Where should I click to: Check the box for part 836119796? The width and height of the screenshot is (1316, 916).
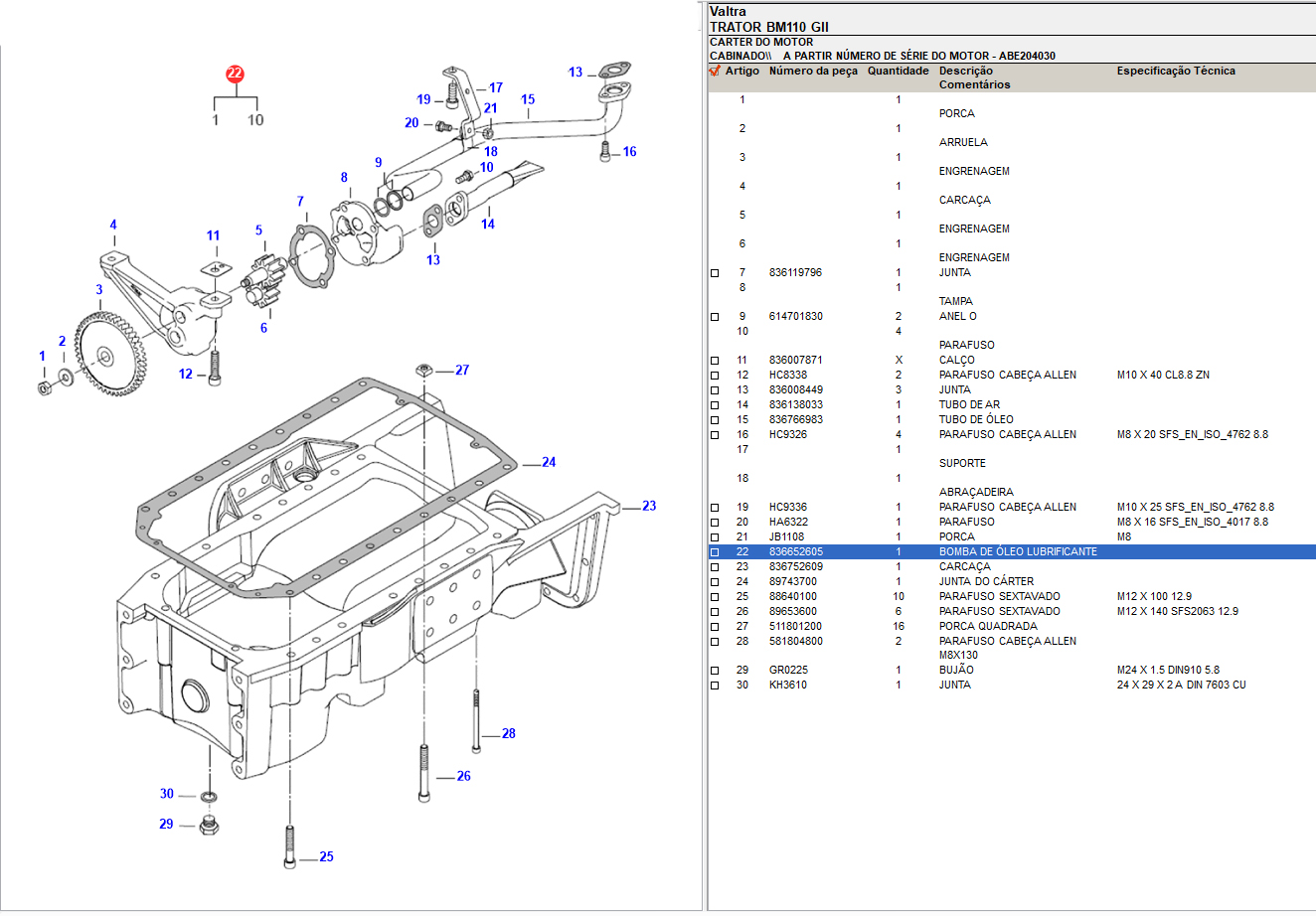click(x=714, y=273)
